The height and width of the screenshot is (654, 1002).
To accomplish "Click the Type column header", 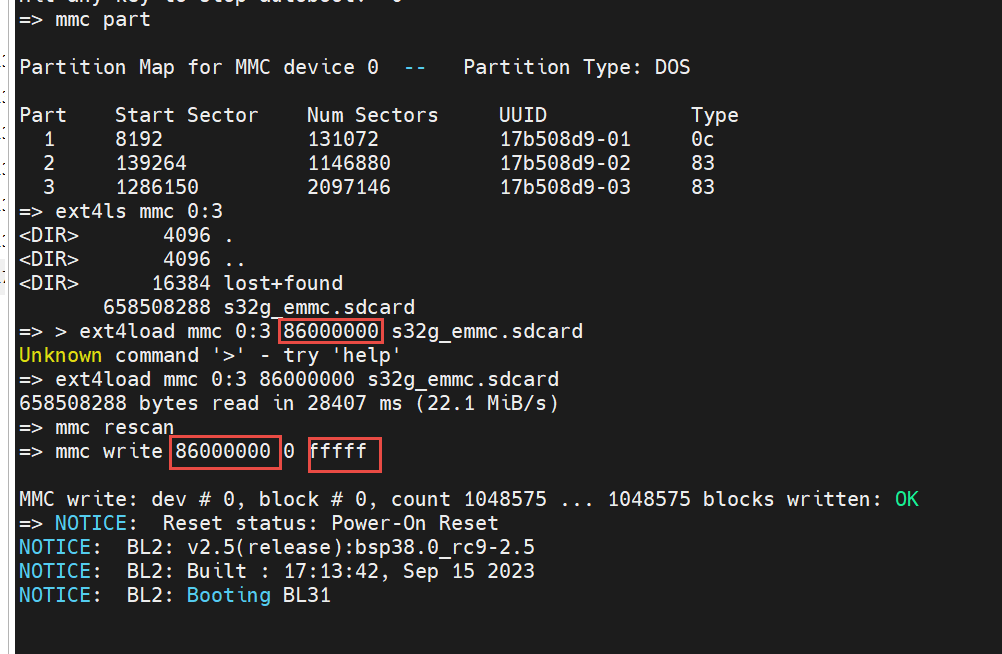I will [x=714, y=115].
